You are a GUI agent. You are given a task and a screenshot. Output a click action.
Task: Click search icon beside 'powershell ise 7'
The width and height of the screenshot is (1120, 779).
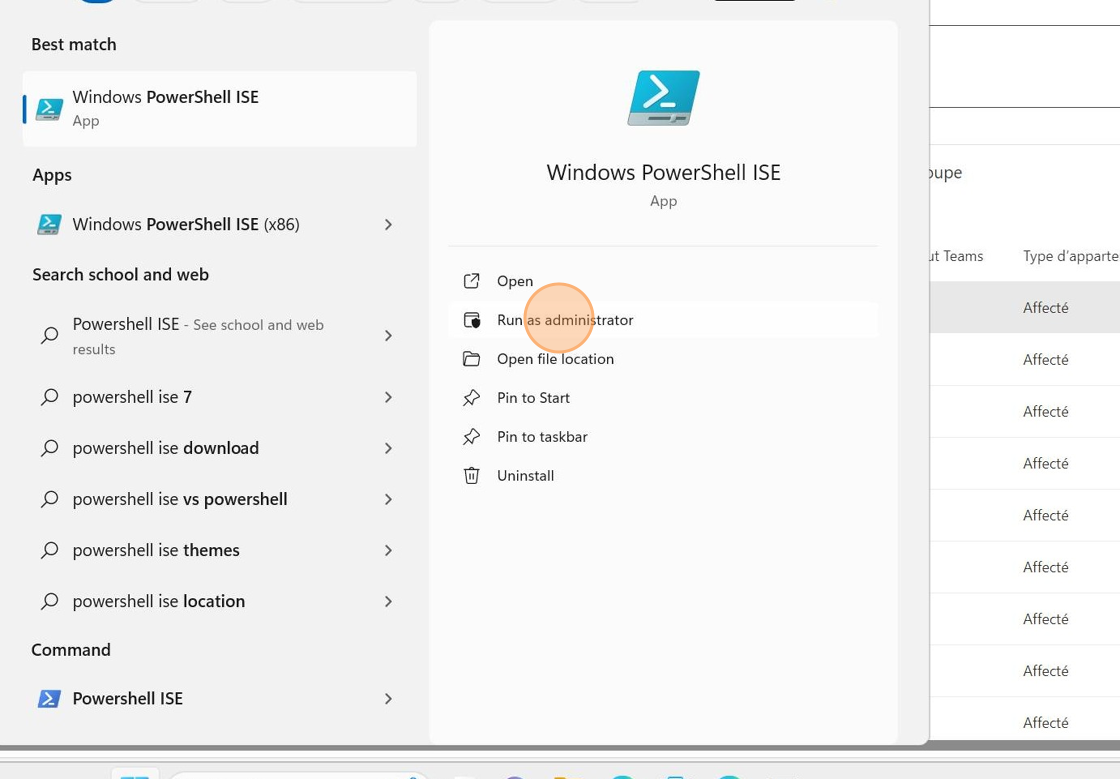tap(49, 397)
